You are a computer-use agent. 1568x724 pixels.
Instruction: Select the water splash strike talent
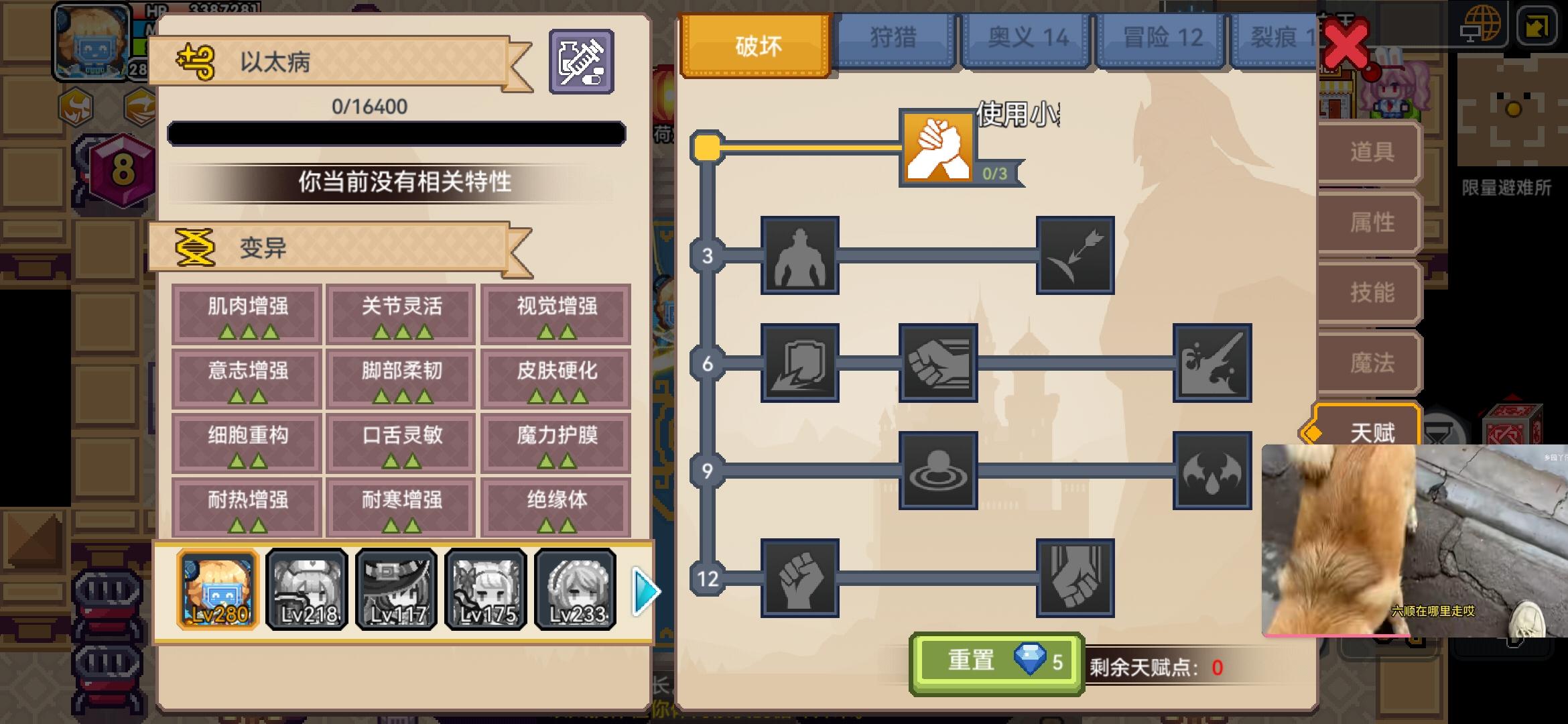click(1212, 363)
